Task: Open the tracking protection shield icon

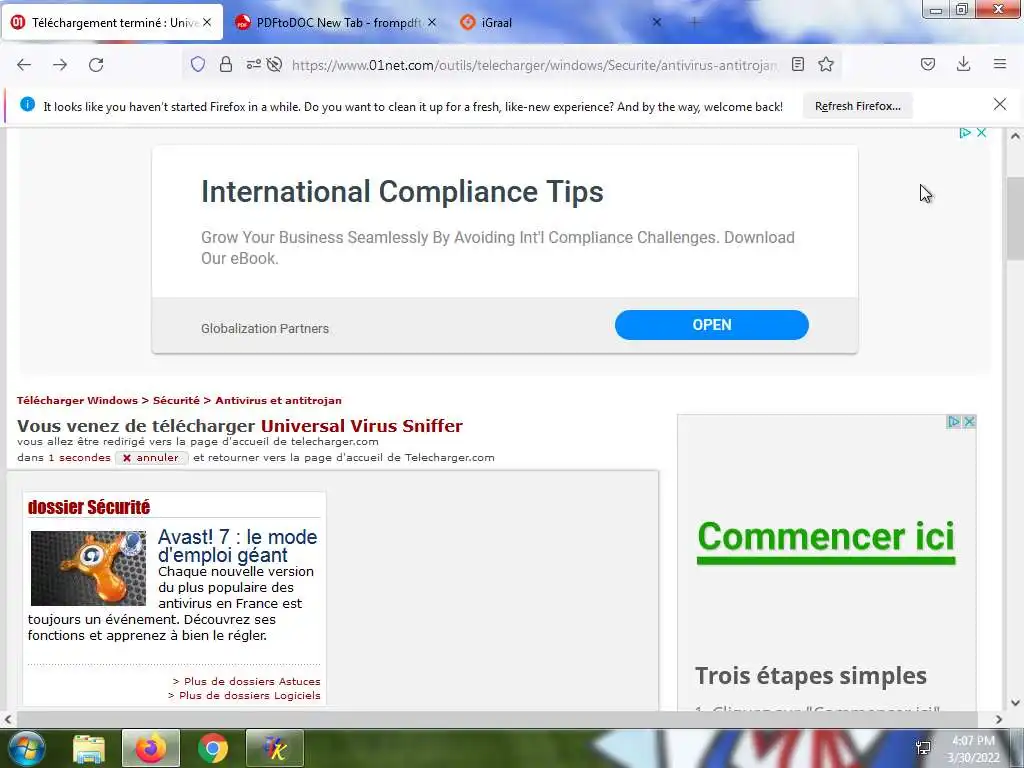Action: click(x=198, y=64)
